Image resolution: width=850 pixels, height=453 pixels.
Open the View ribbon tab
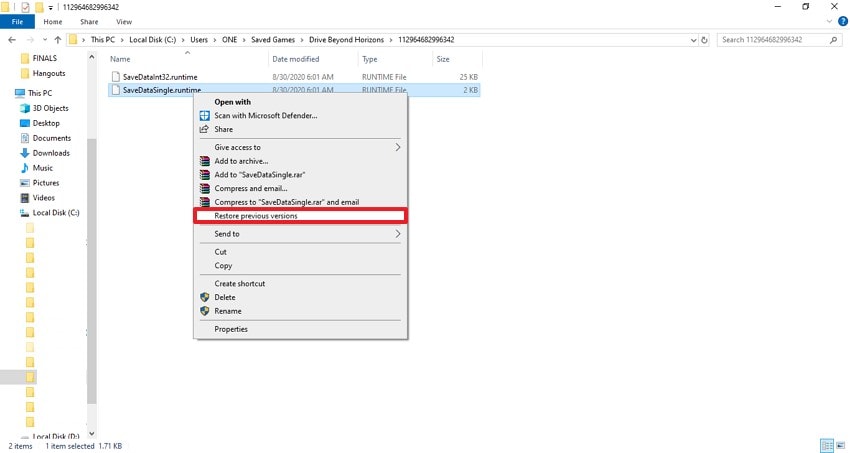pyautogui.click(x=124, y=22)
